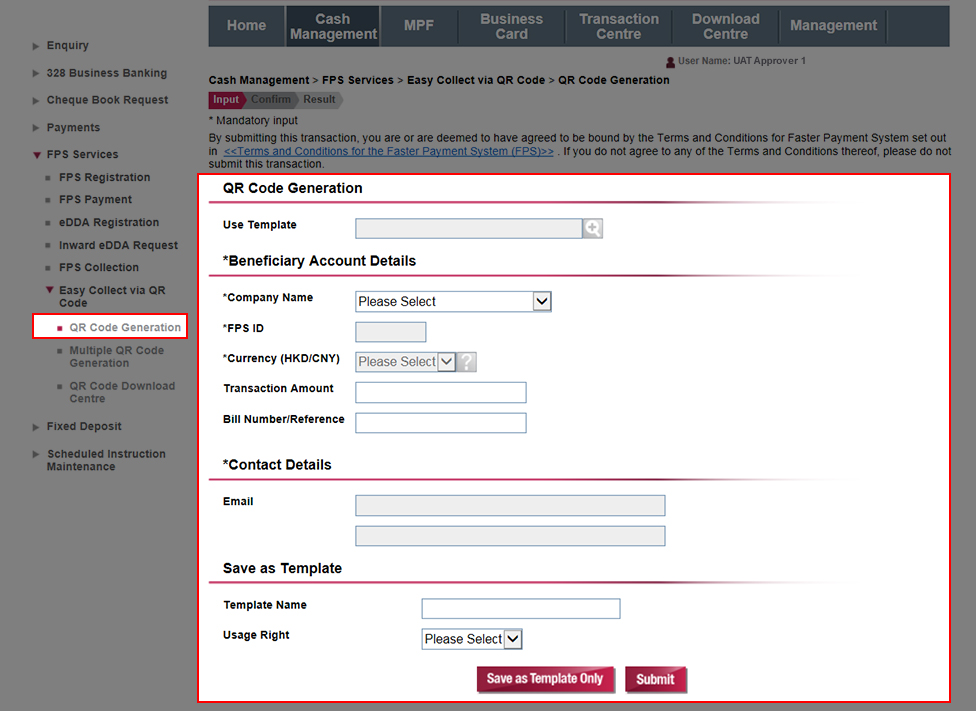976x711 pixels.
Task: Open FPS Terms and Conditions link
Action: pos(388,151)
